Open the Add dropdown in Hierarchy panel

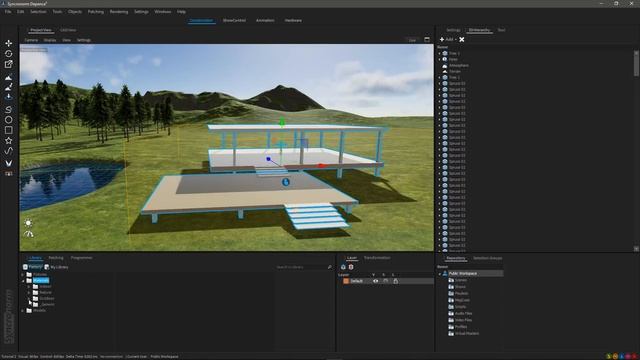[448, 40]
